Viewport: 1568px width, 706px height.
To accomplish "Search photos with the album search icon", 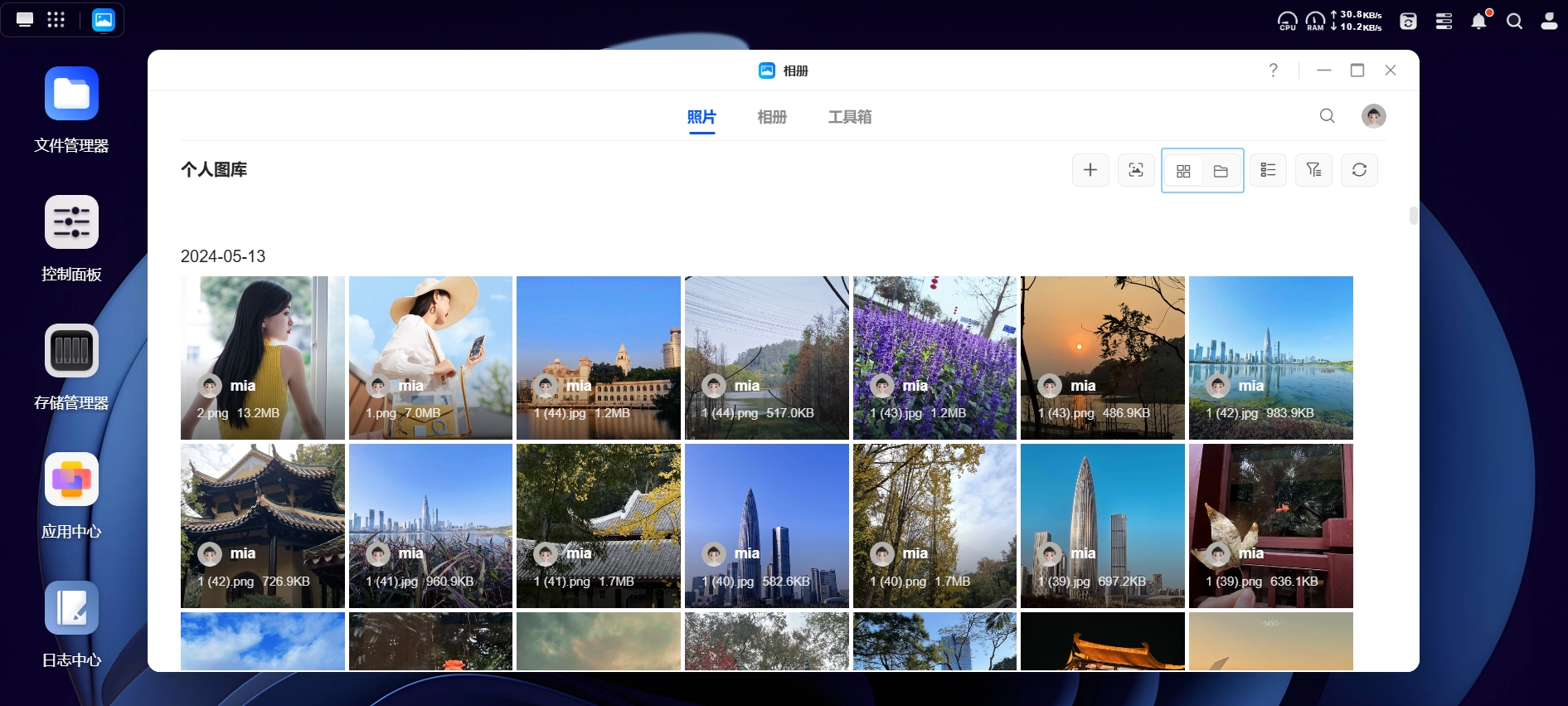I will pyautogui.click(x=1328, y=116).
